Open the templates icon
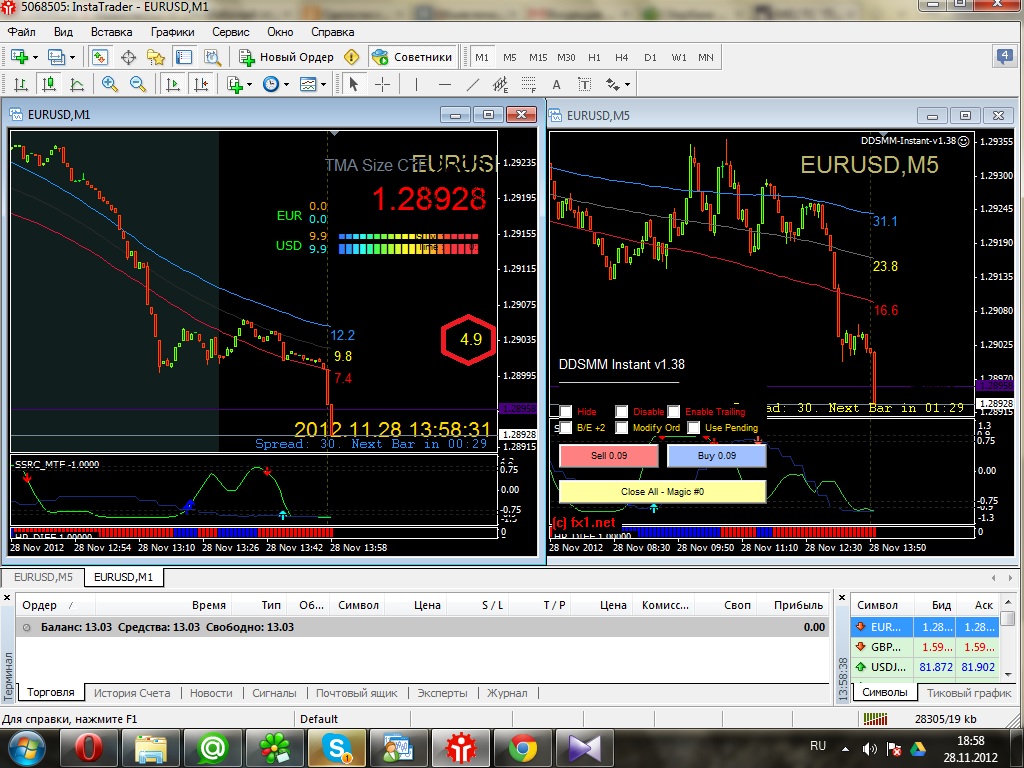 click(308, 84)
